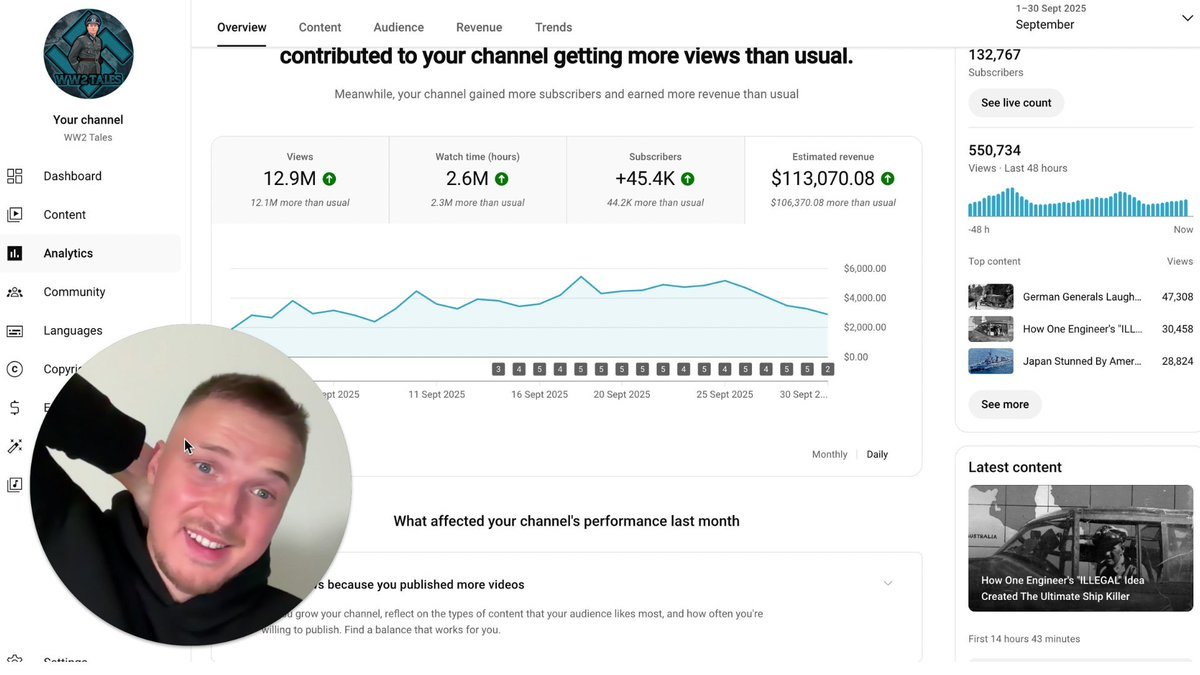The height and width of the screenshot is (675, 1200).
Task: Click the last video marker labeled 2
Action: coord(827,369)
